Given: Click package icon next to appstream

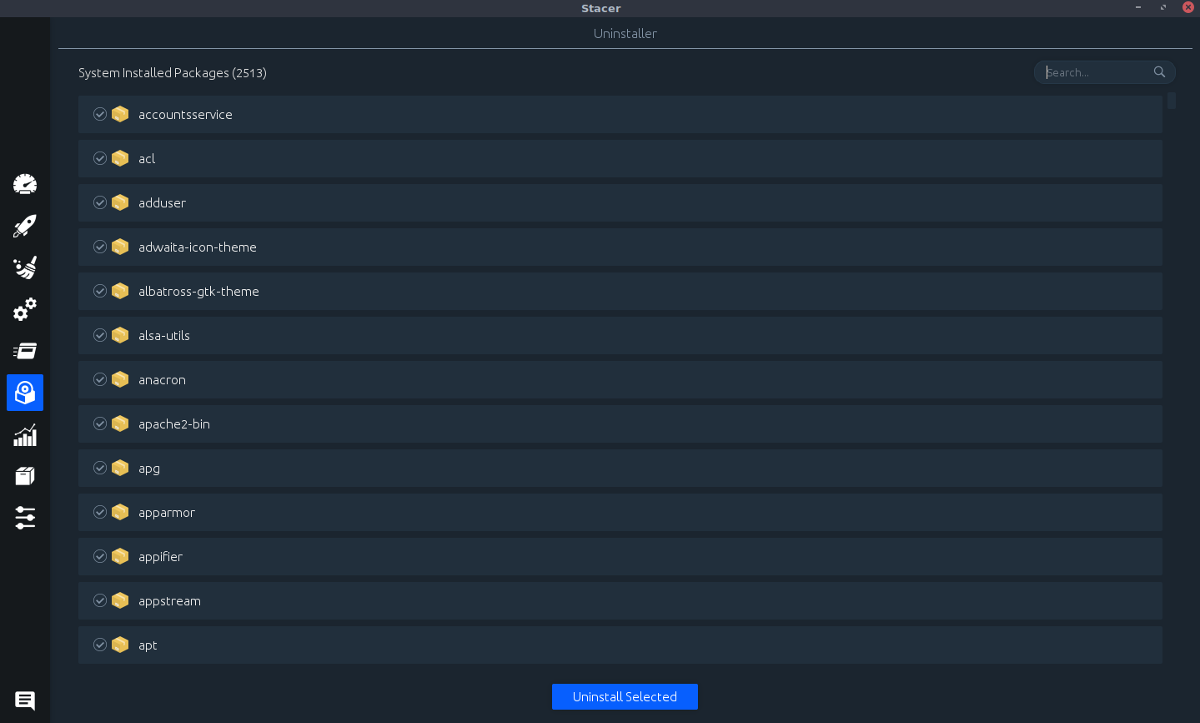Looking at the screenshot, I should pos(120,600).
